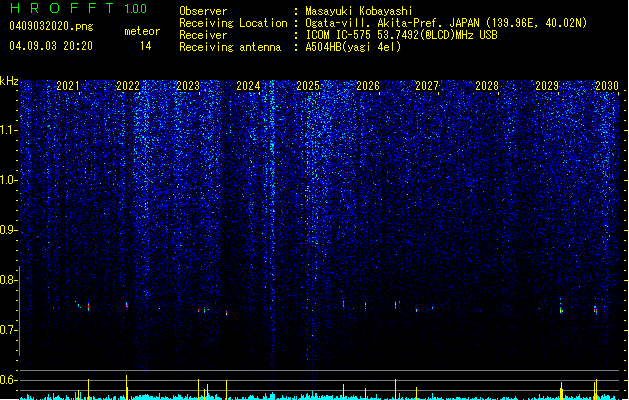
Task: Click the 2023 time axis label
Action: (188, 85)
